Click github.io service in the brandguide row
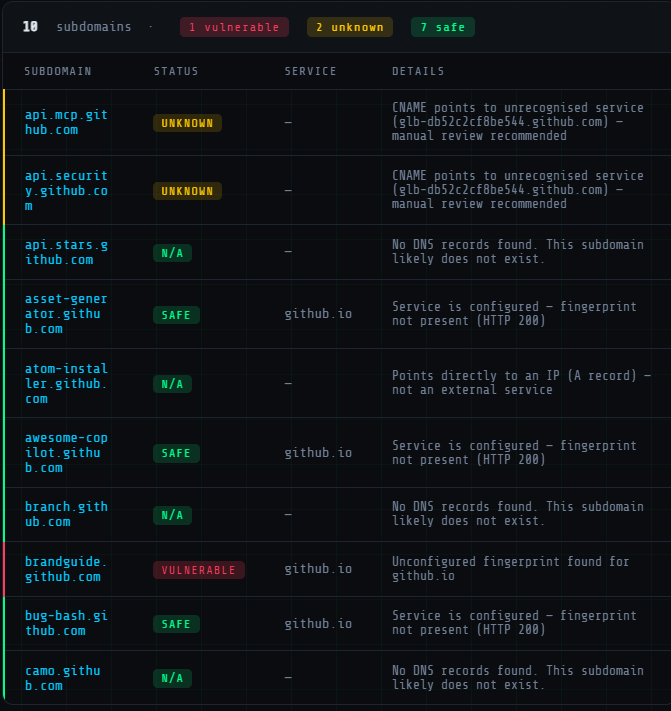Screen dimensions: 671x711 coord(317,569)
